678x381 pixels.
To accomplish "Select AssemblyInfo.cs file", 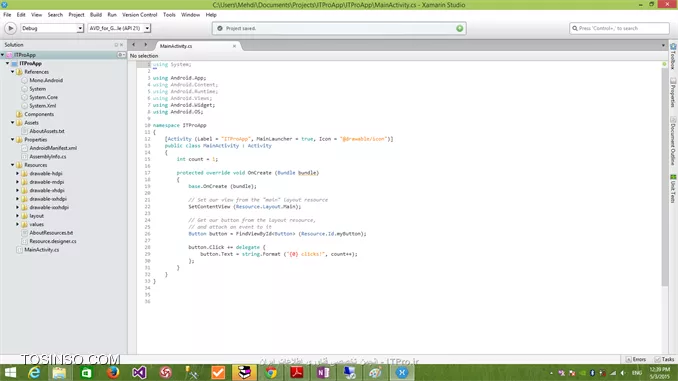I will pos(48,157).
